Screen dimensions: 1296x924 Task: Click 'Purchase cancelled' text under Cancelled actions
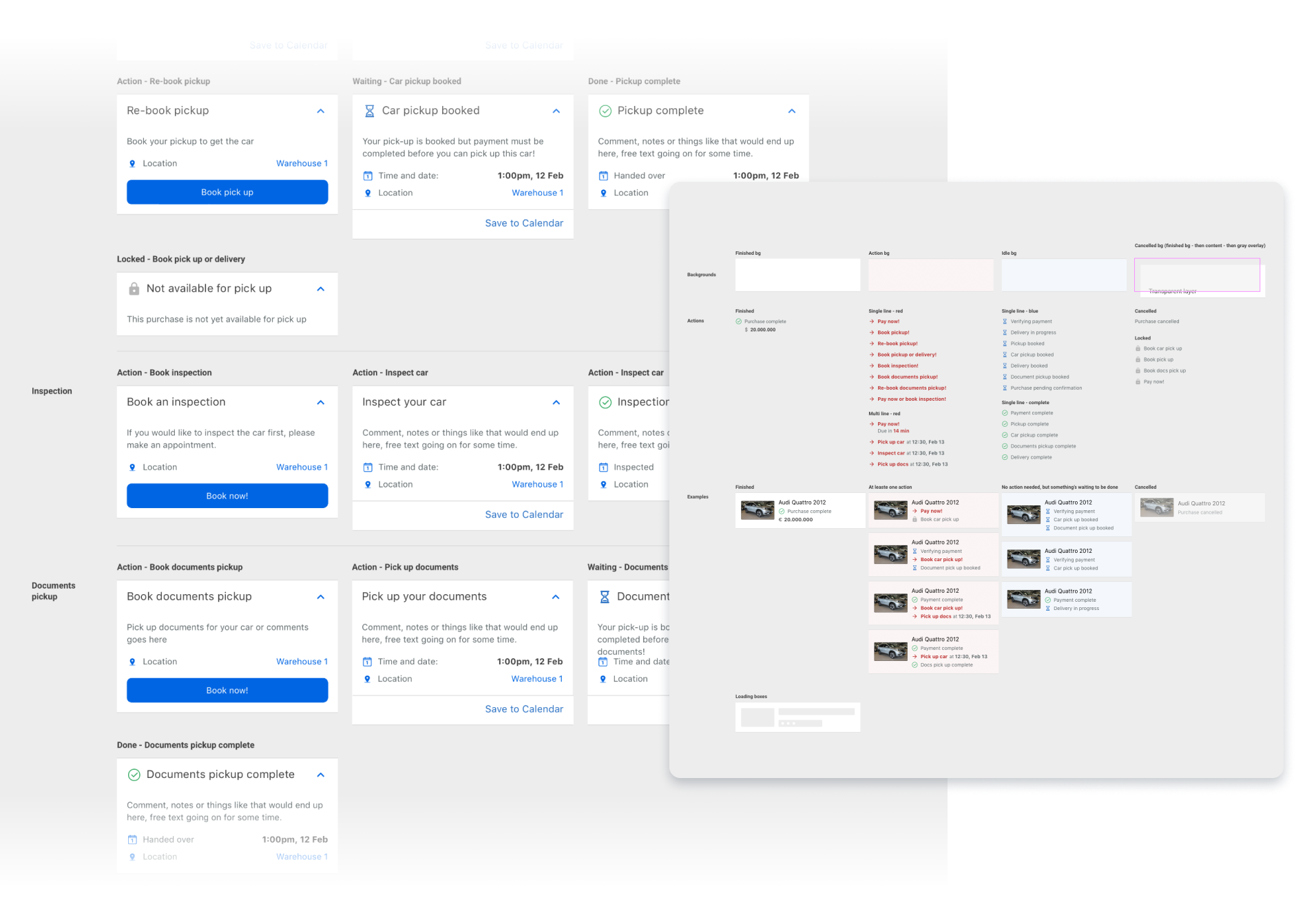[x=1157, y=322]
